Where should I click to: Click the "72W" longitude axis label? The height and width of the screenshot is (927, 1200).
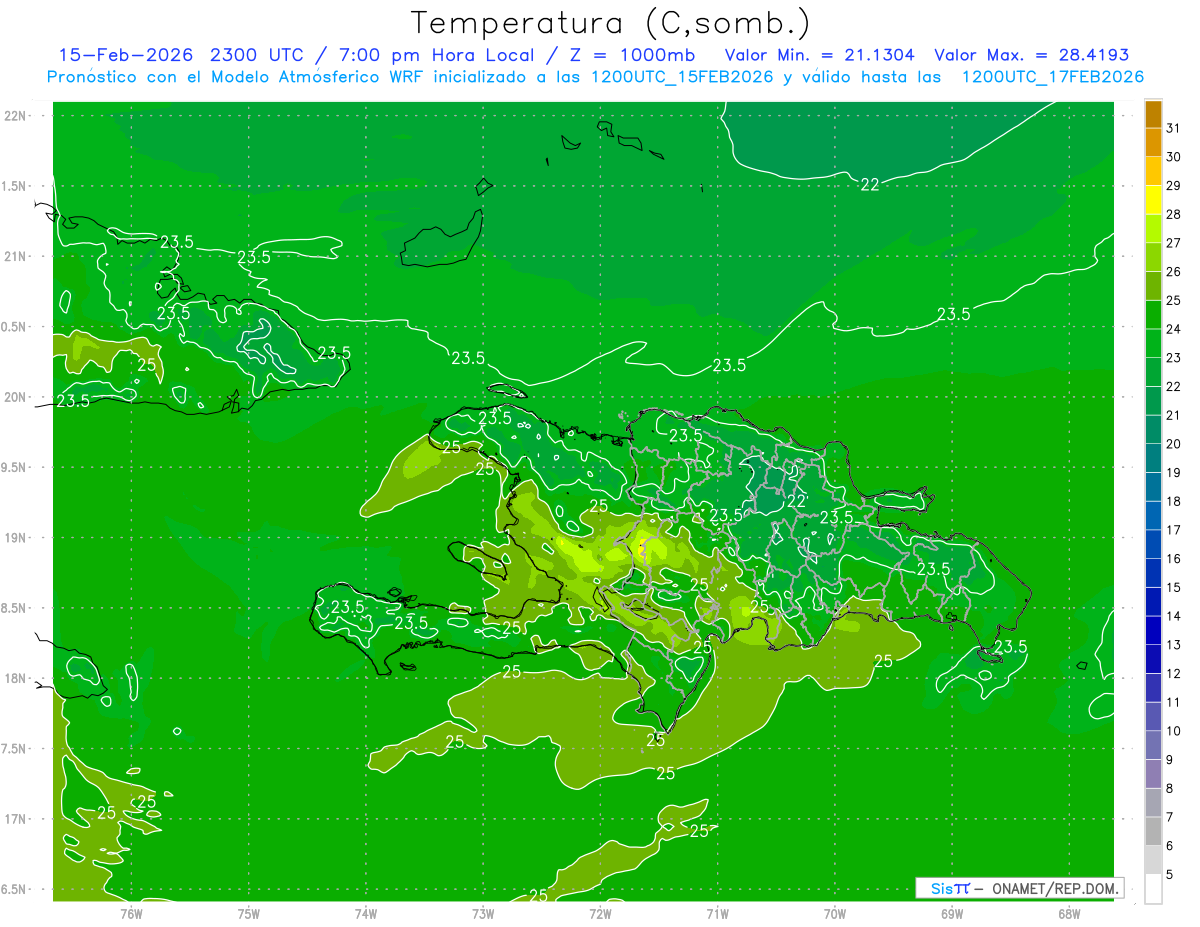pyautogui.click(x=600, y=913)
